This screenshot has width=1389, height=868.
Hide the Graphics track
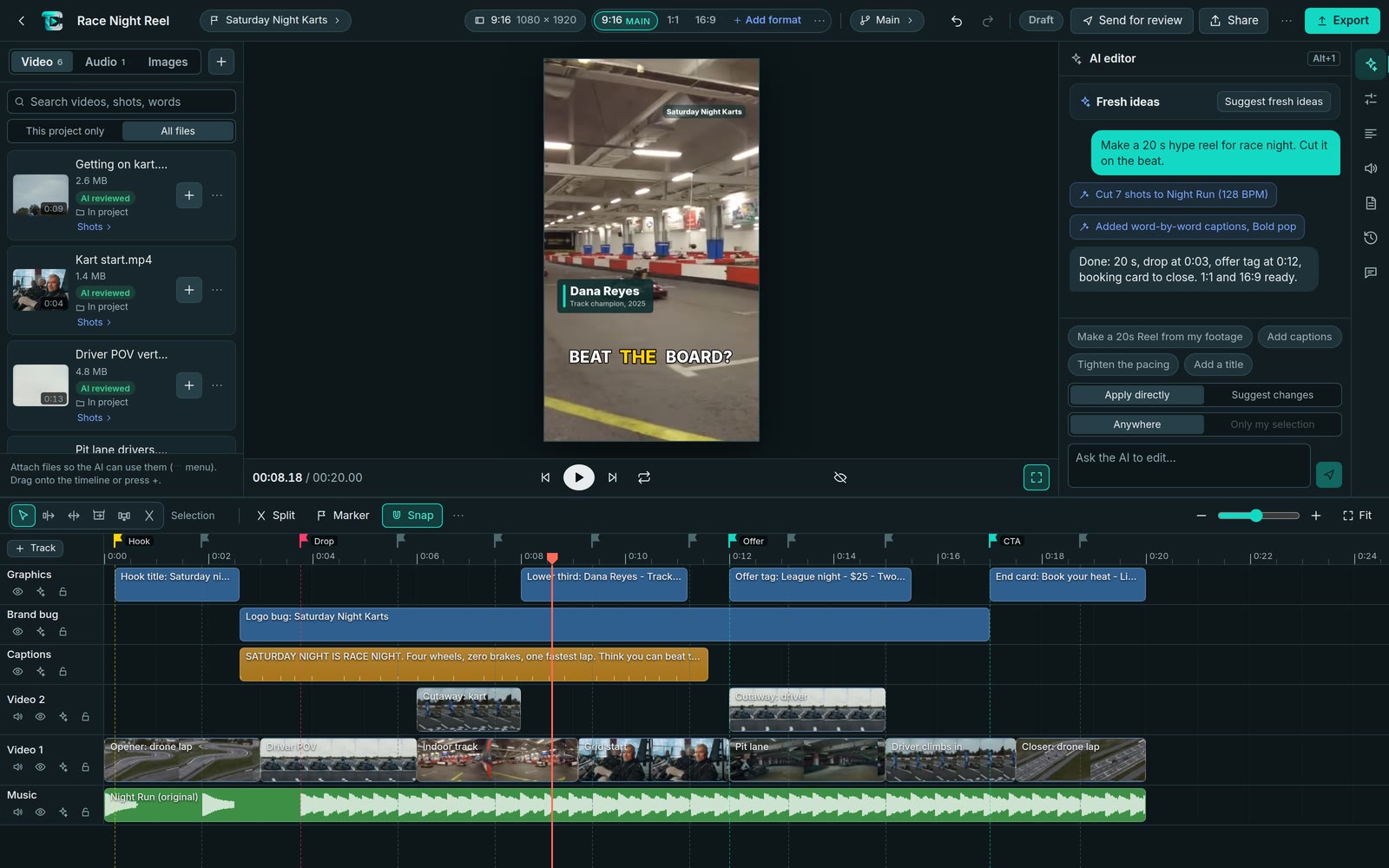click(17, 592)
